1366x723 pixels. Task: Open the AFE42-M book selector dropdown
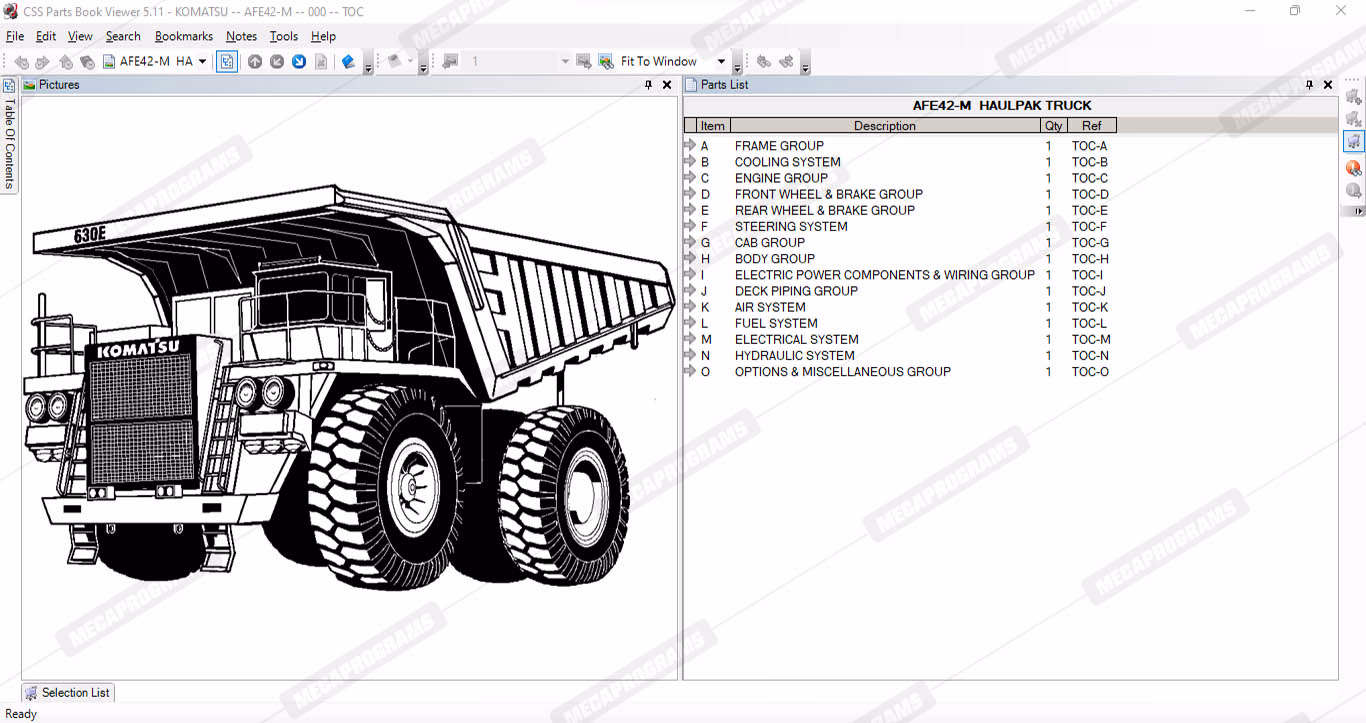click(202, 62)
